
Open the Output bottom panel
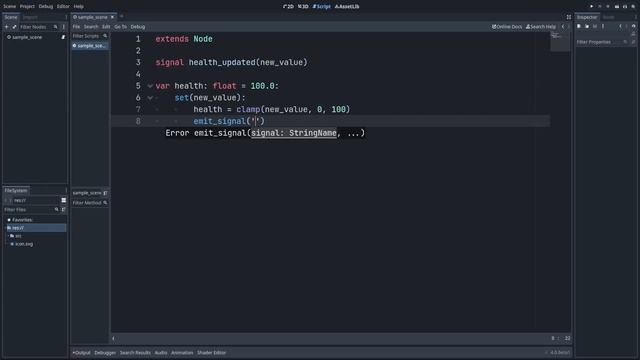[82, 353]
